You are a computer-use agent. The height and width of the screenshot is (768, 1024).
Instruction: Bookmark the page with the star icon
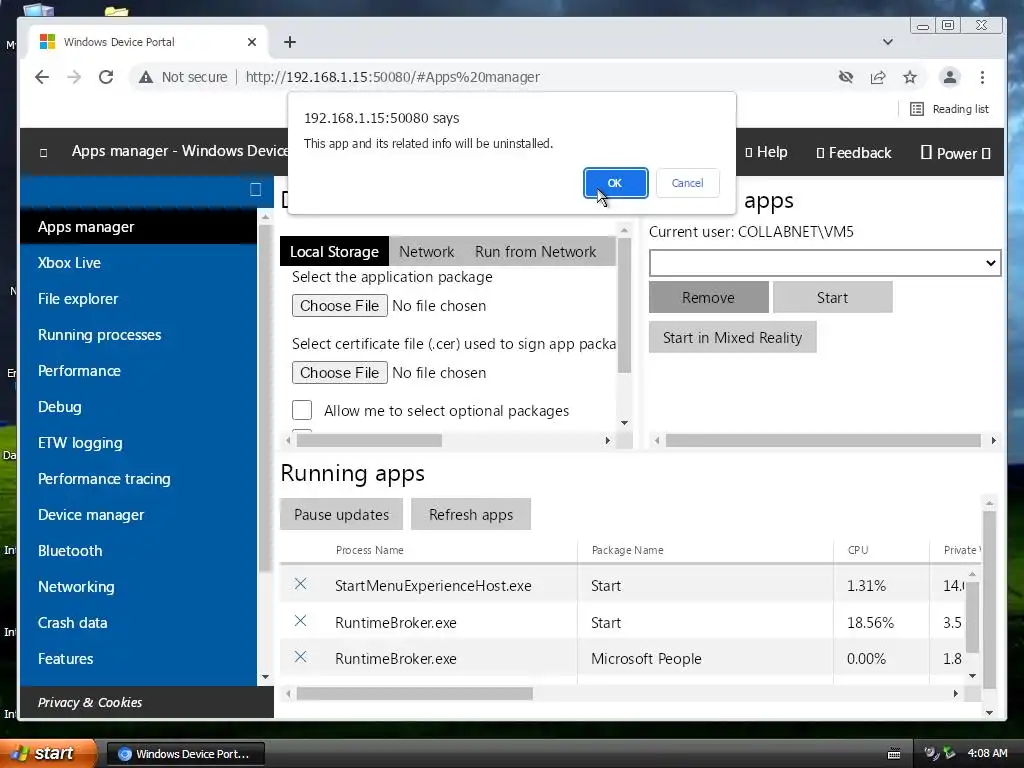[x=910, y=77]
